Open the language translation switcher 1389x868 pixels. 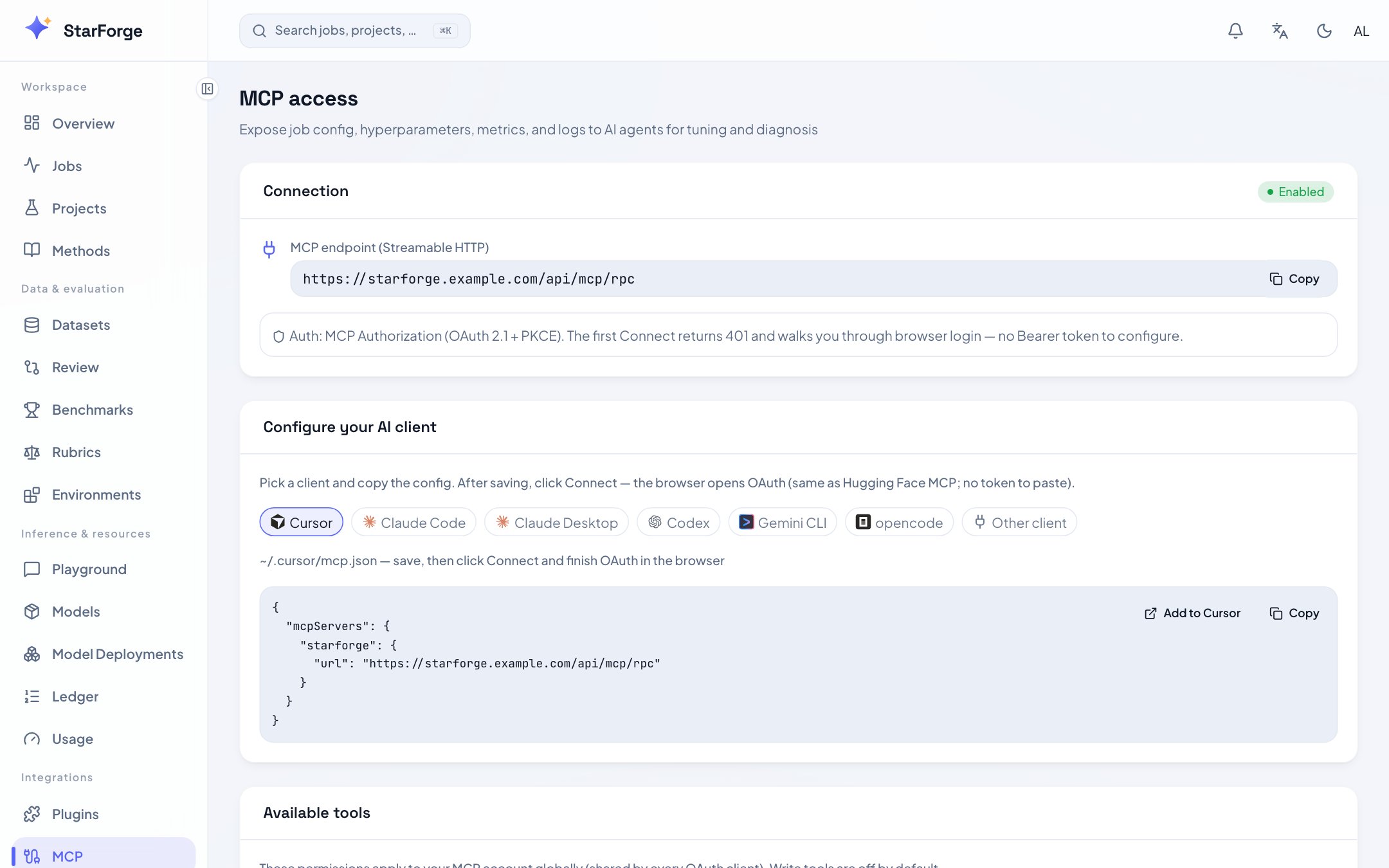[x=1280, y=31]
